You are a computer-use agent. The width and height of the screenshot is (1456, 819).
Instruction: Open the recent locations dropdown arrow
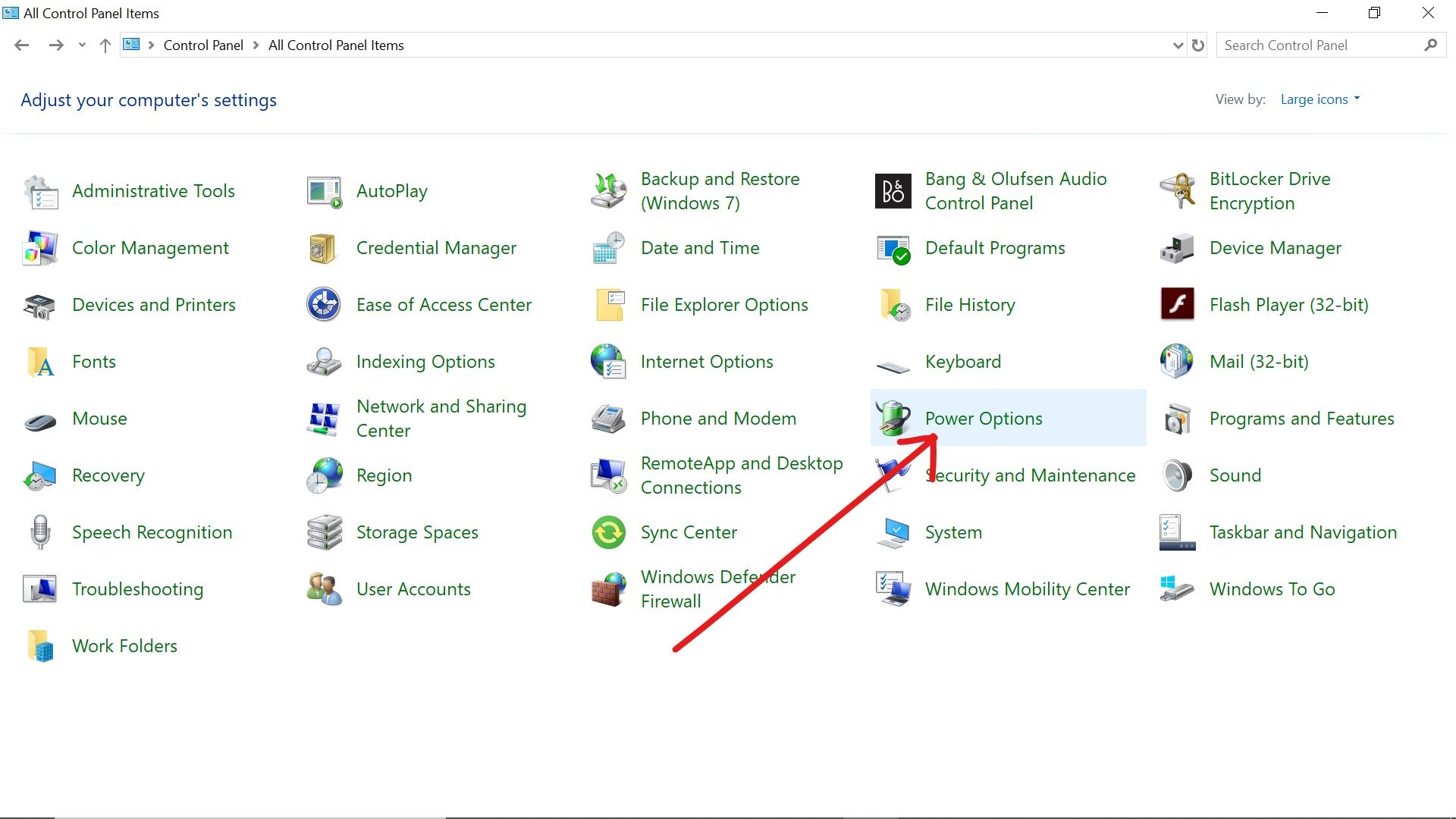82,45
